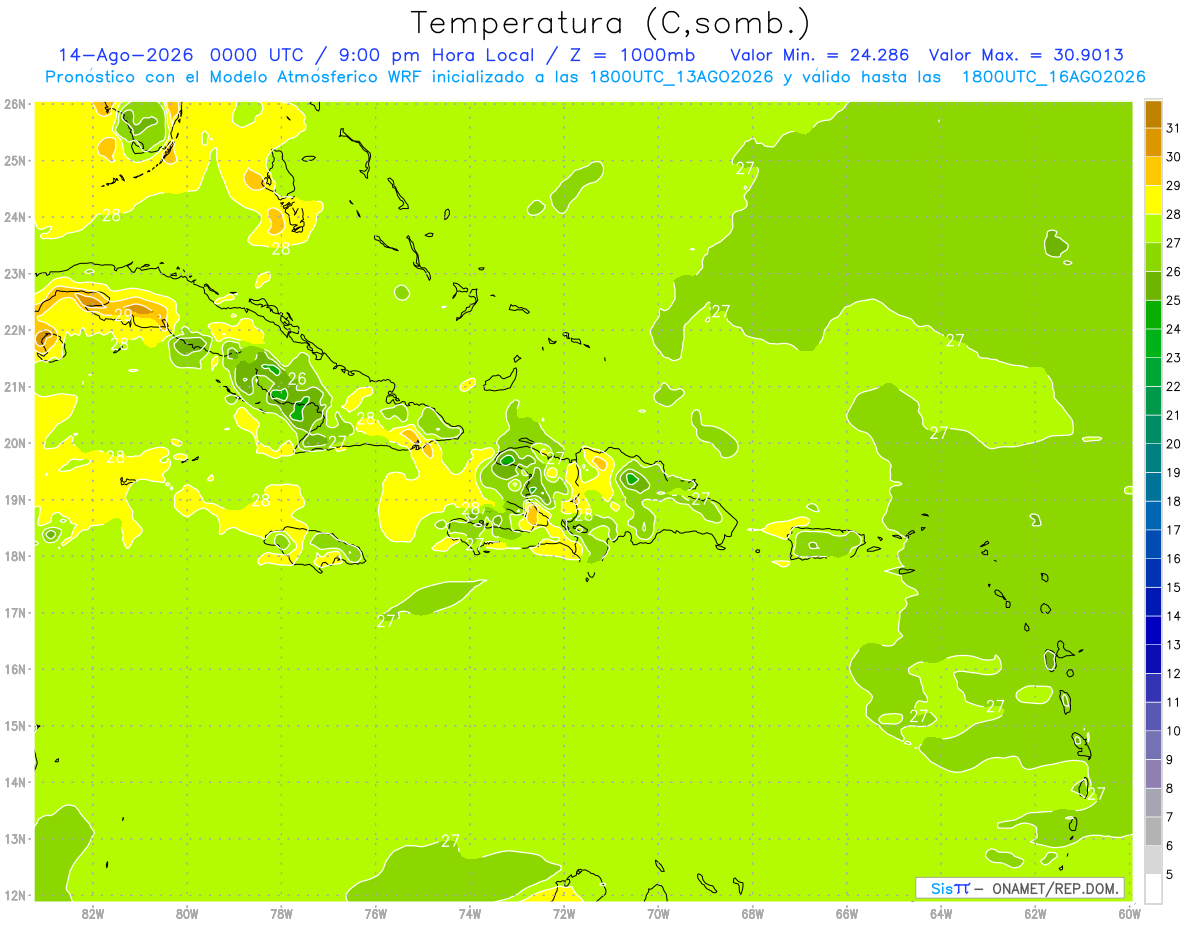Click the '60W' longitude axis label
The image size is (1200, 927).
(1130, 913)
